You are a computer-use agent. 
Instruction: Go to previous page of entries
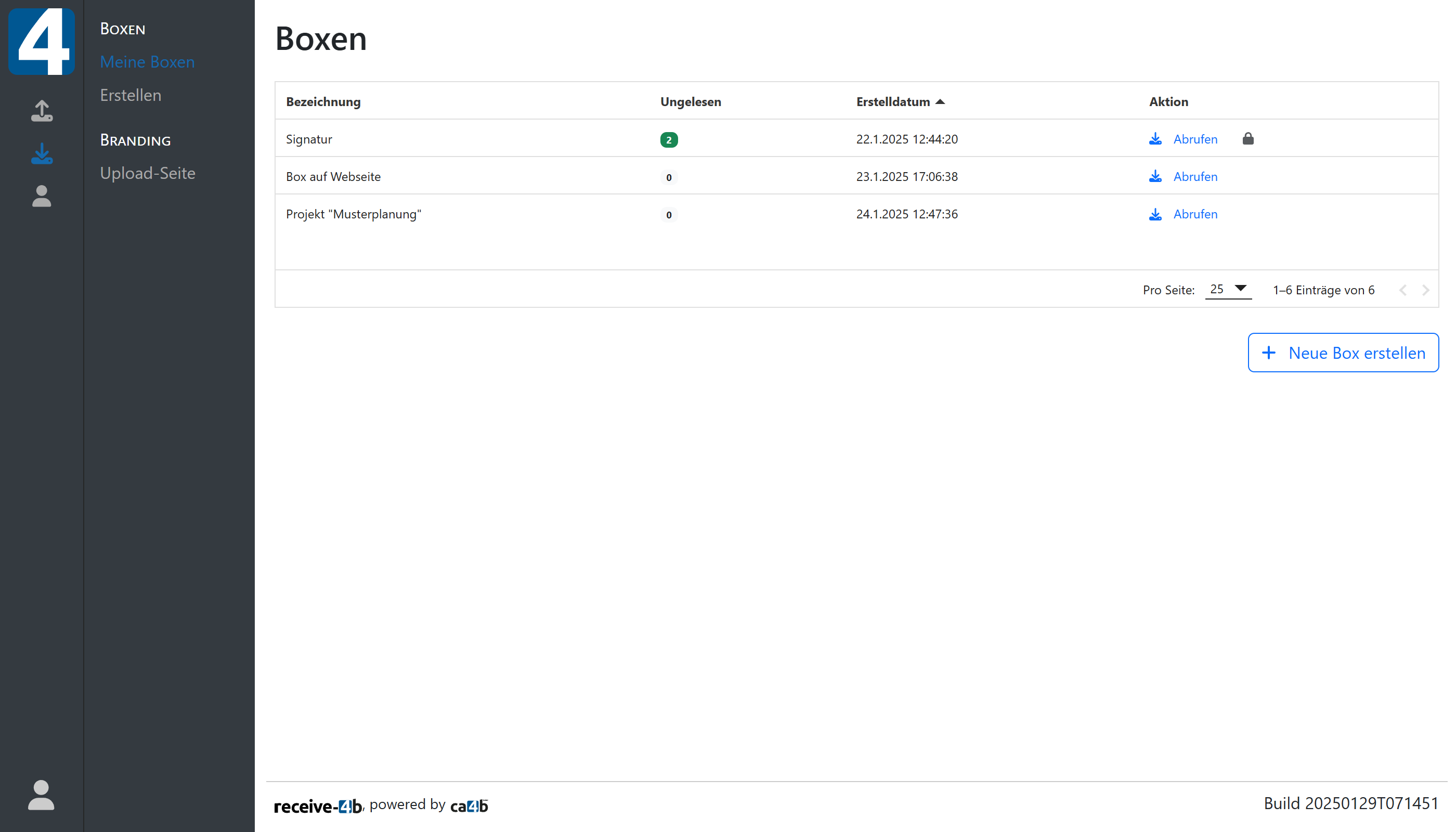point(1403,290)
